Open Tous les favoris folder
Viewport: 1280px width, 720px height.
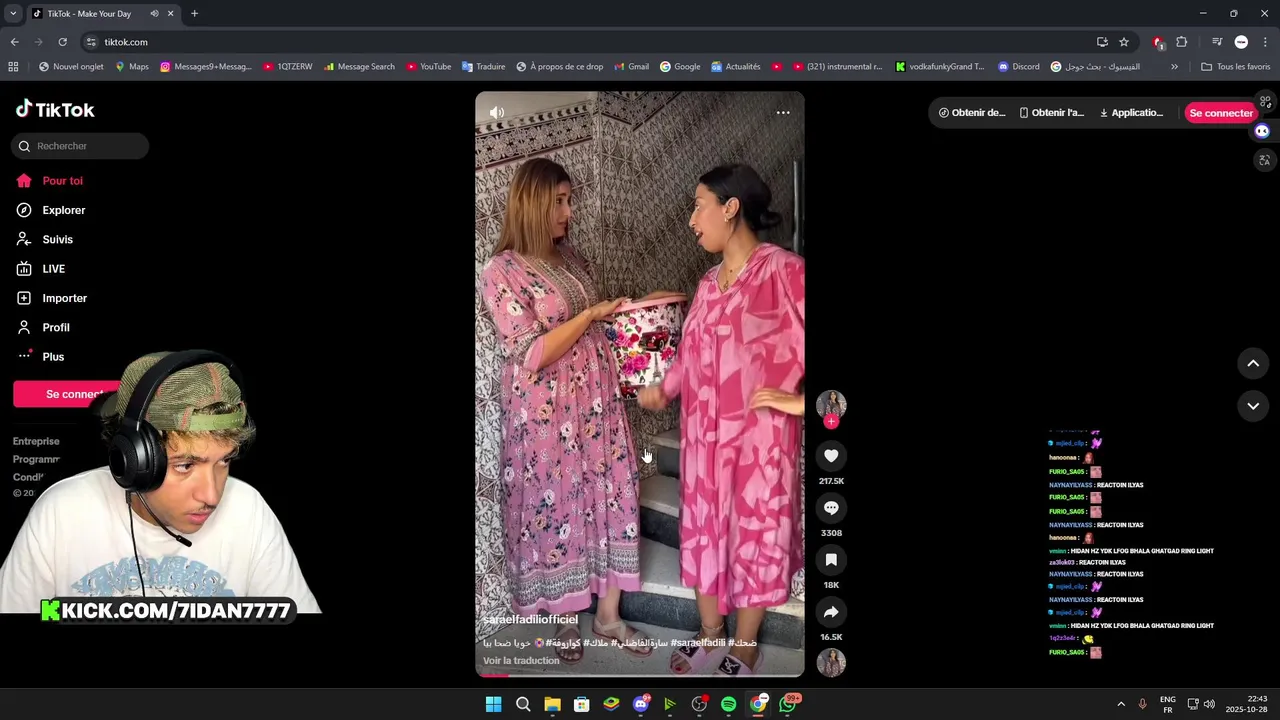click(1235, 67)
